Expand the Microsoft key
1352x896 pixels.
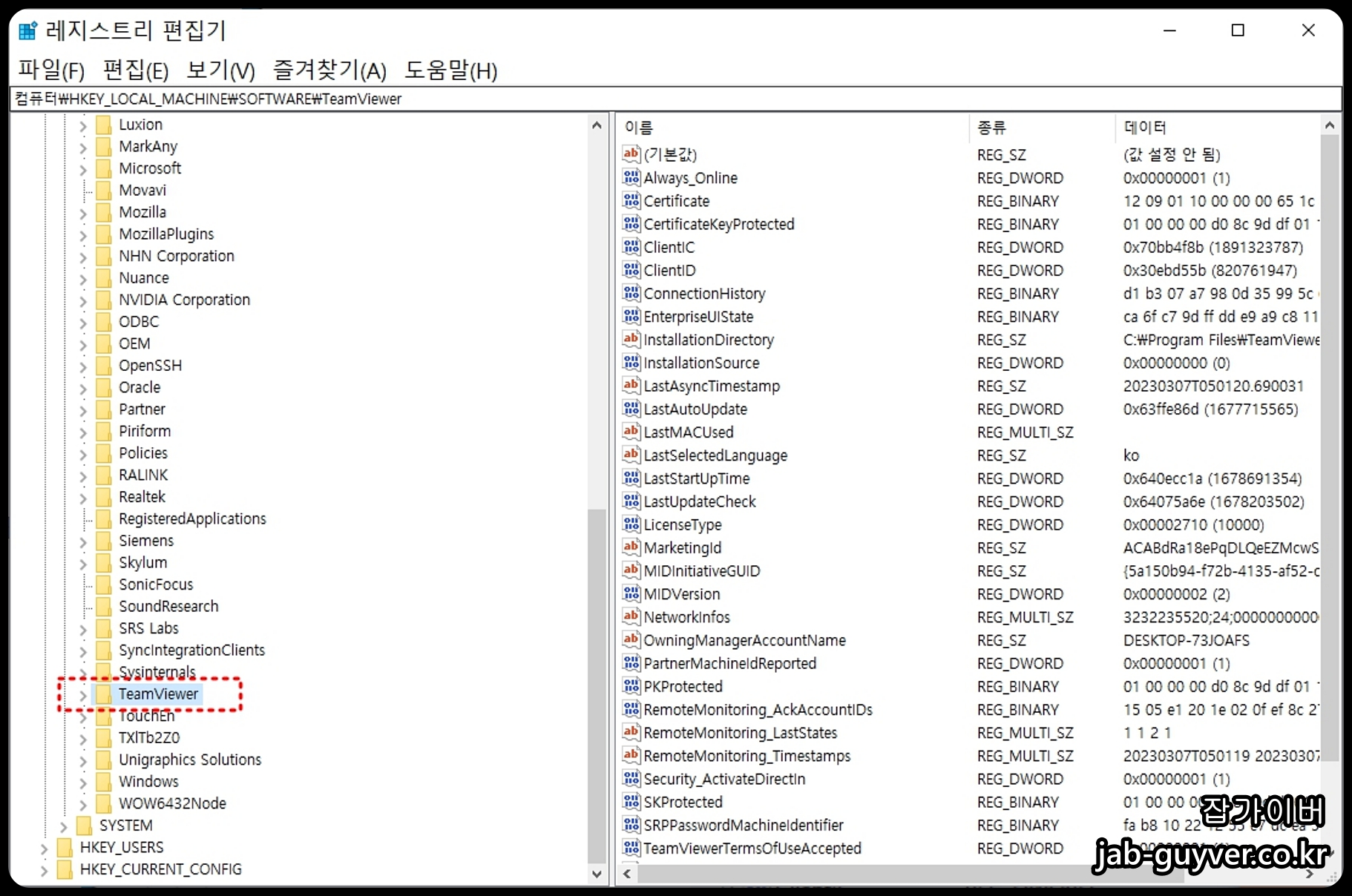pos(83,169)
